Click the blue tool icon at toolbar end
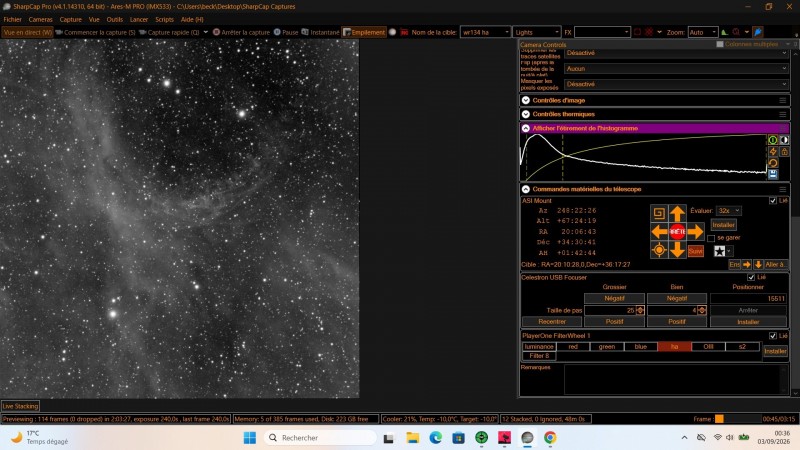The image size is (800, 450). (x=758, y=32)
